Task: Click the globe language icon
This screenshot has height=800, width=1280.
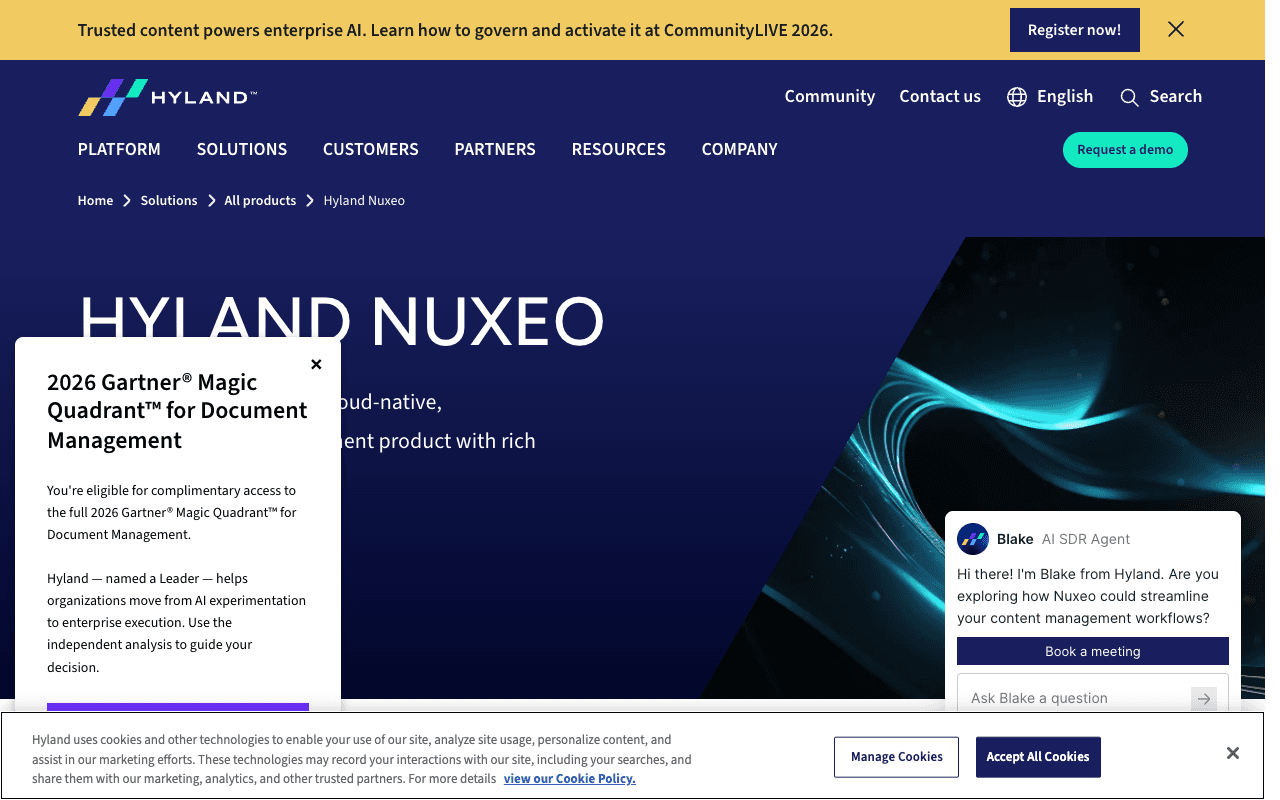Action: pos(1017,97)
